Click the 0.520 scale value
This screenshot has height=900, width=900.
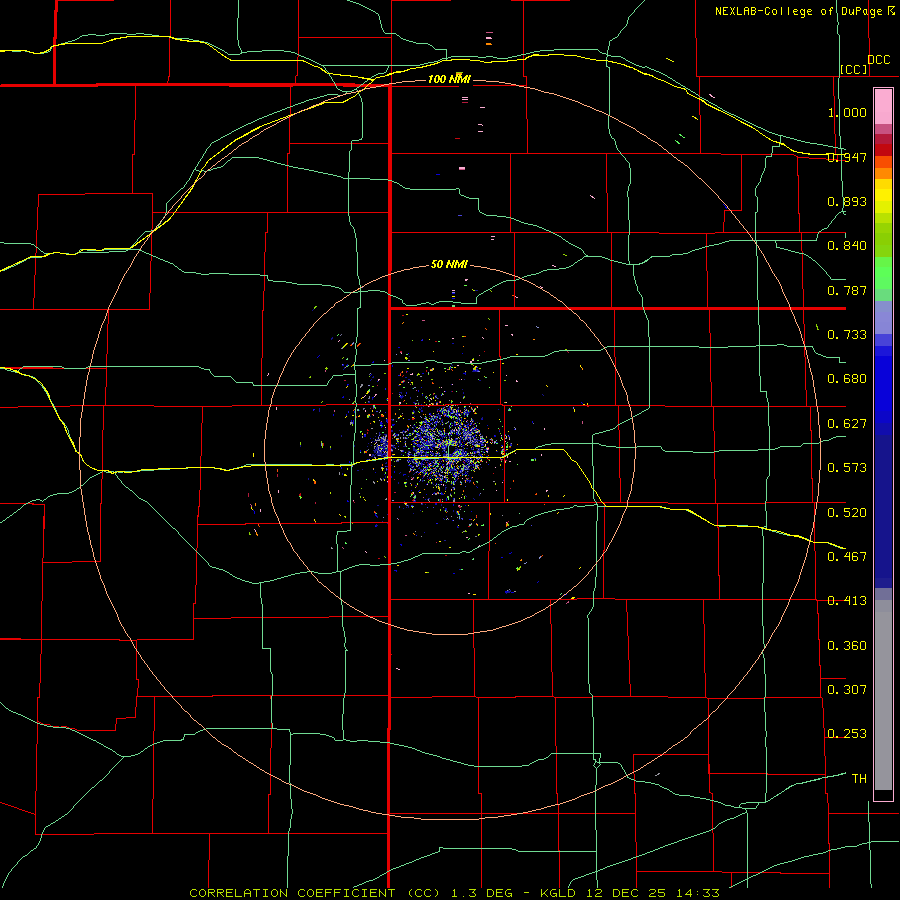click(x=847, y=512)
